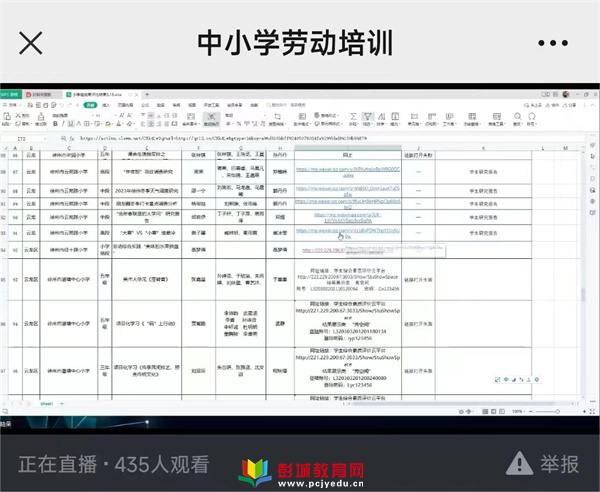Viewport: 600px width, 492px height.
Task: Switch to the 插入 Insert tab
Action: 106,105
